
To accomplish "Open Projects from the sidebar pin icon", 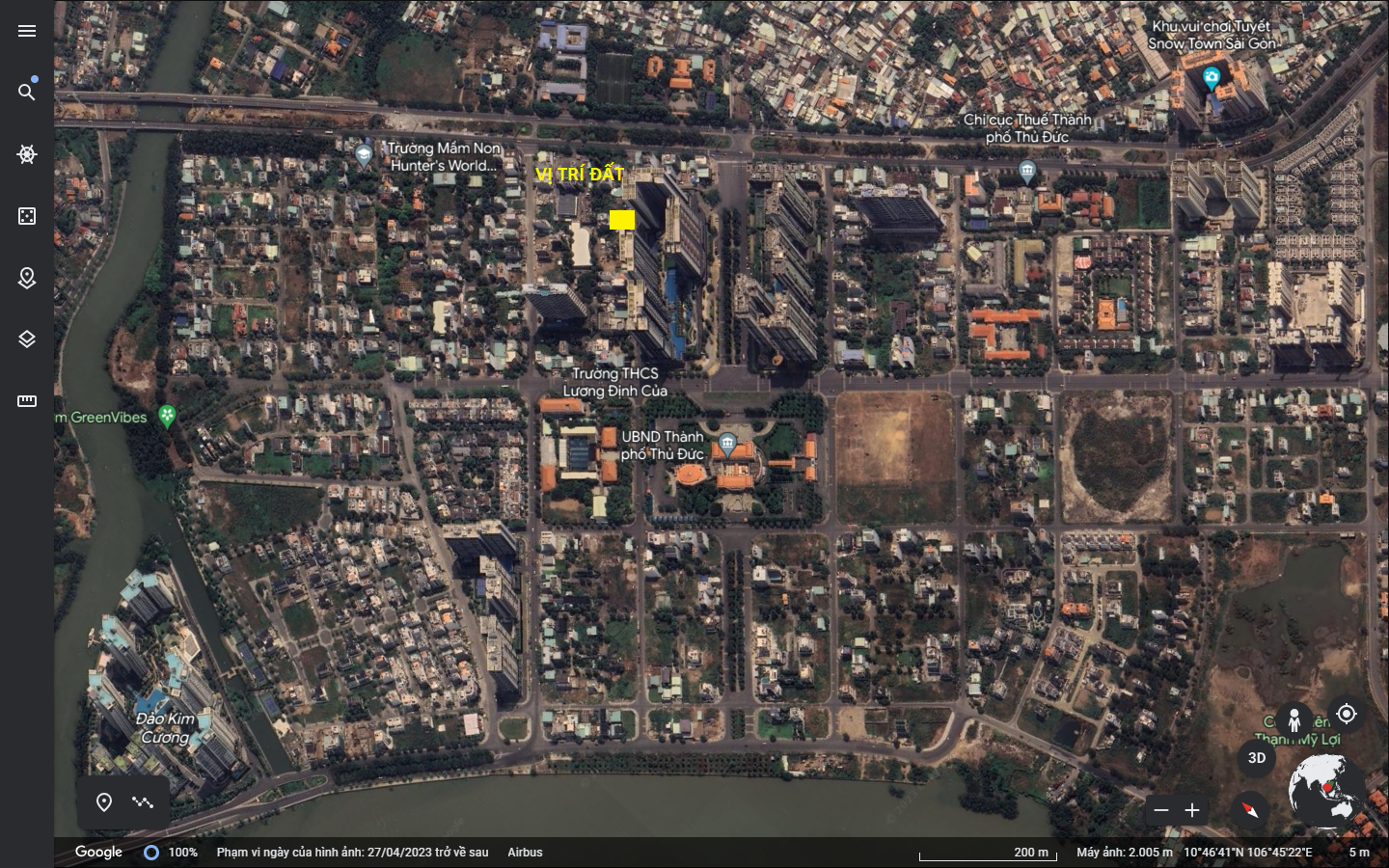I will (27, 278).
